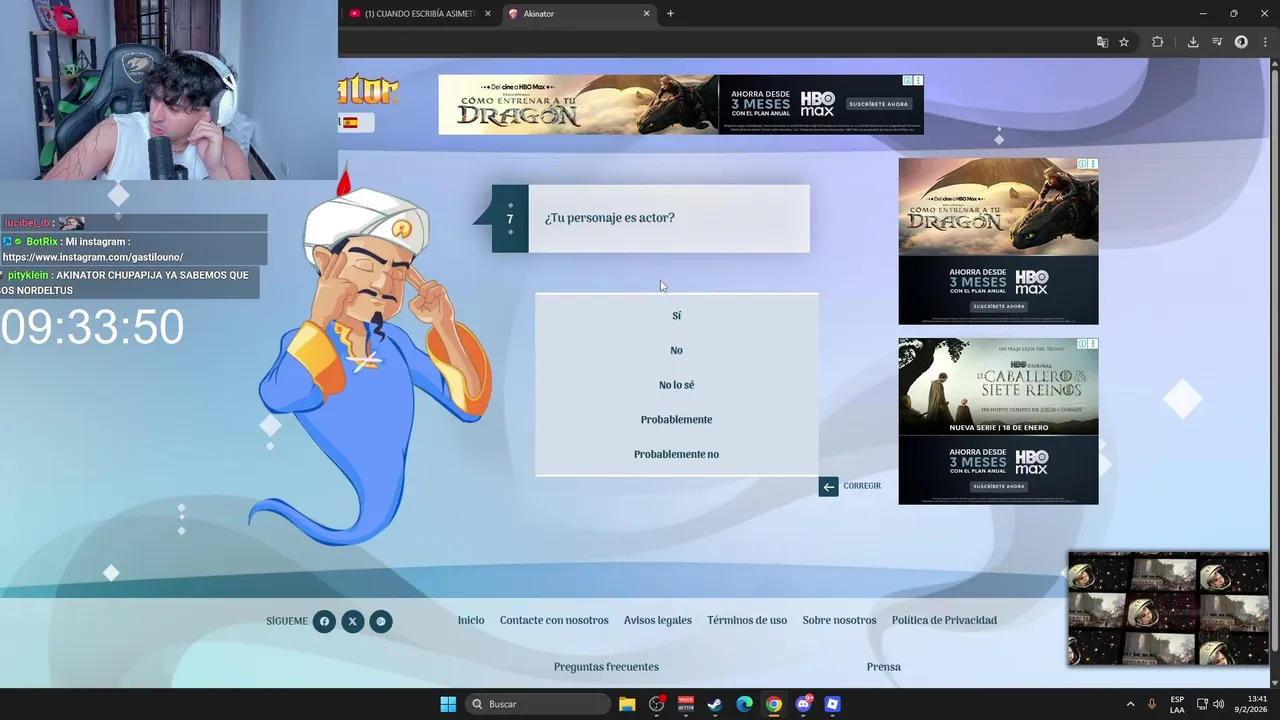Open the 'Prensa' footer link
The image size is (1280, 720).
(884, 667)
